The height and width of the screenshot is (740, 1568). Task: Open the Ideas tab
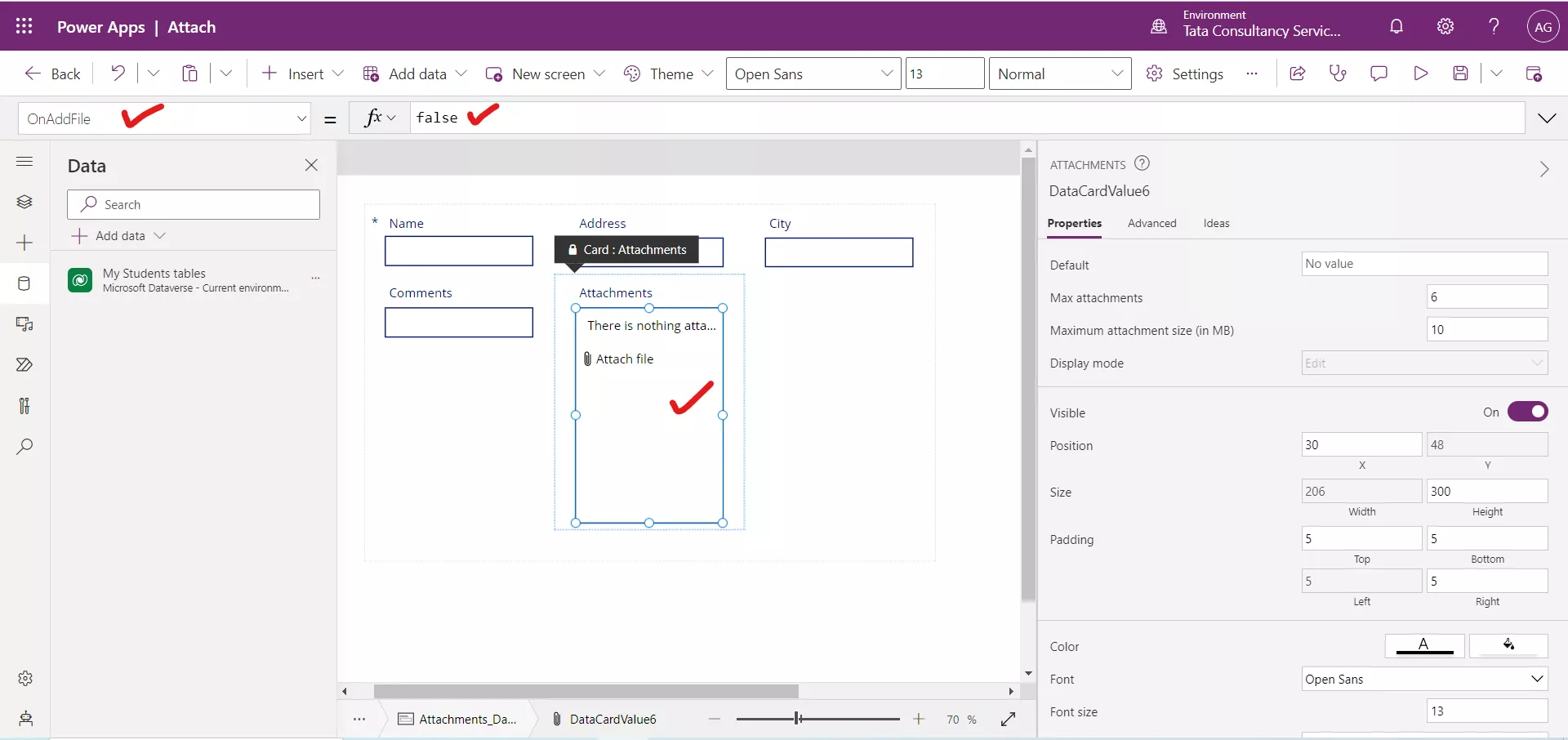pos(1216,223)
